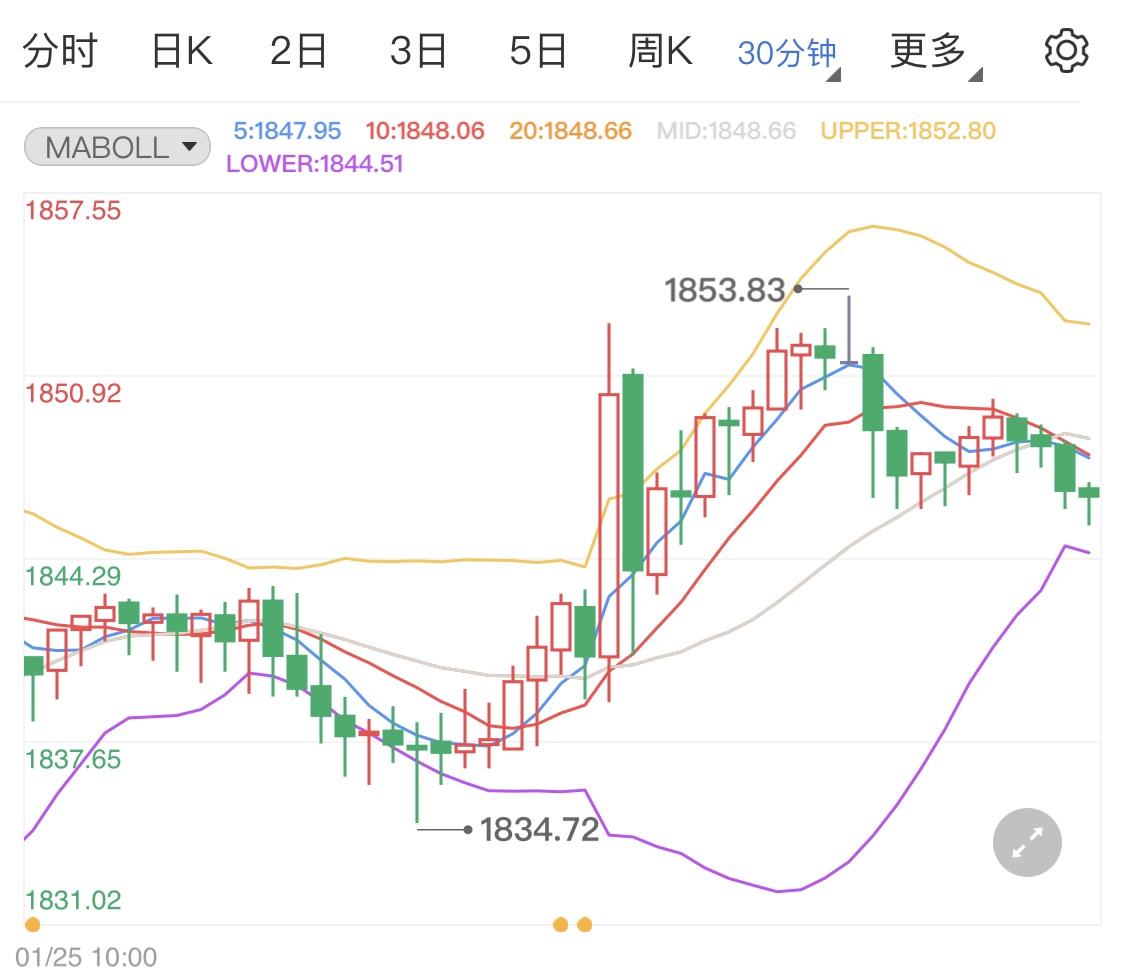Click the tall red spike candlestick
Image resolution: width=1125 pixels, height=979 pixels.
(609, 525)
